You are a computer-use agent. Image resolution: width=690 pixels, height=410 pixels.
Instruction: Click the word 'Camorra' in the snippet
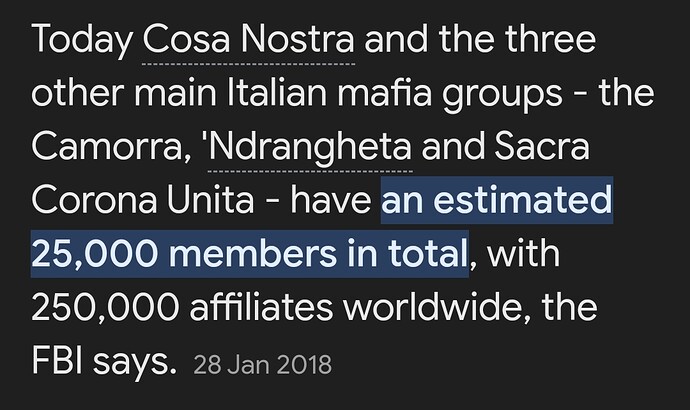point(107,147)
